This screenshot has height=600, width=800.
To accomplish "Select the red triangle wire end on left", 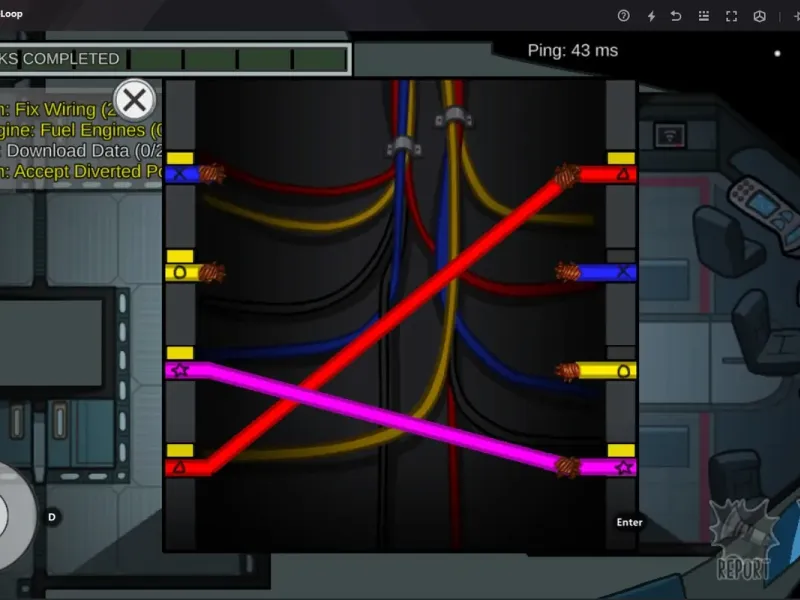I will (x=187, y=467).
